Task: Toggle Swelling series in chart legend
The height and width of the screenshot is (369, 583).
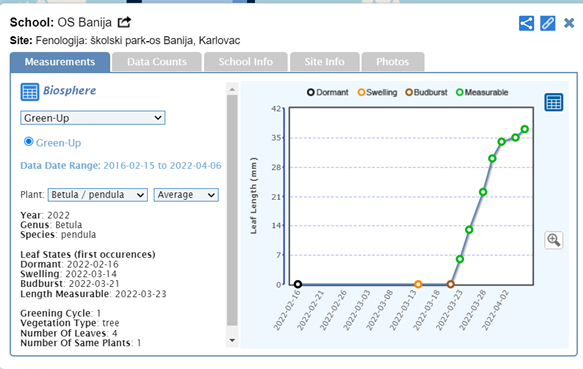Action: coord(377,92)
